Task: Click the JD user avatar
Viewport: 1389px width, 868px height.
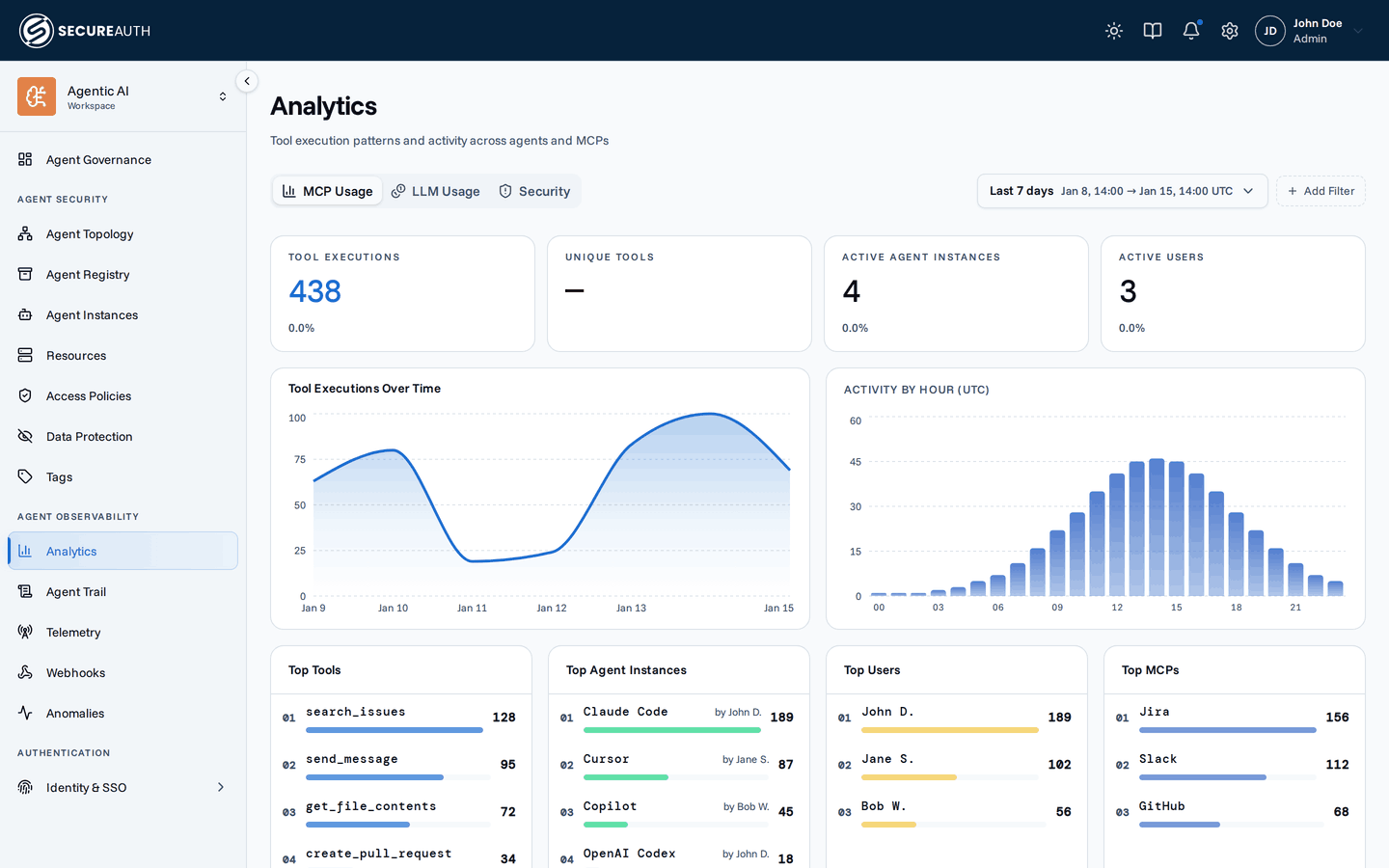Action: tap(1270, 31)
